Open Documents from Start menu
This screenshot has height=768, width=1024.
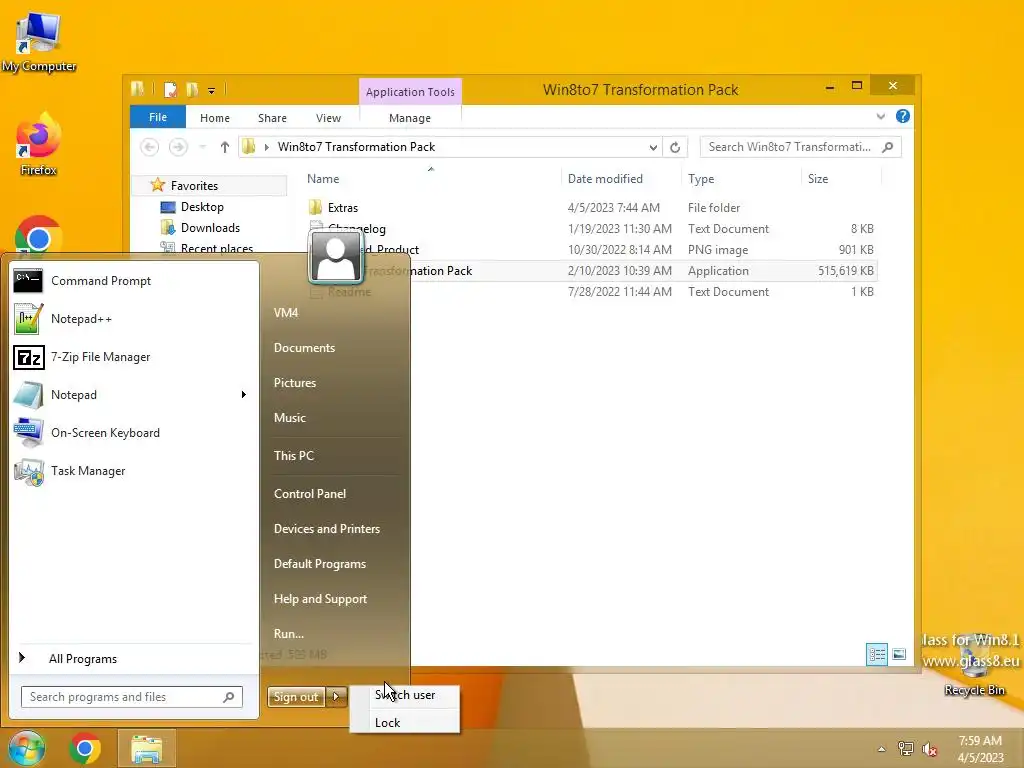304,348
